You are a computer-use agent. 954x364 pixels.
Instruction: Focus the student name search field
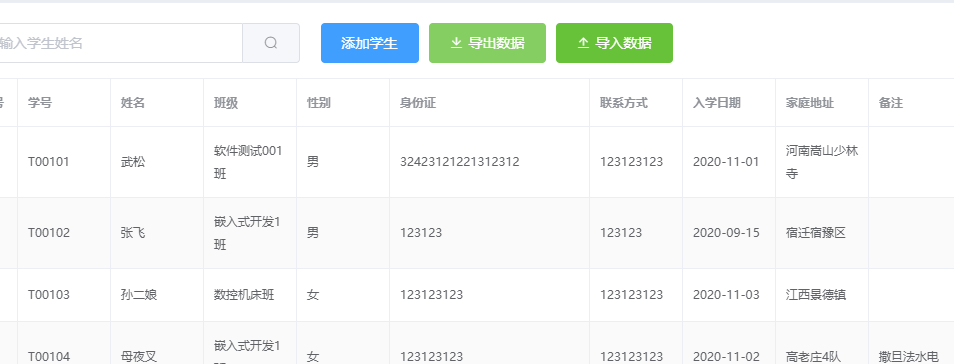tap(120, 43)
